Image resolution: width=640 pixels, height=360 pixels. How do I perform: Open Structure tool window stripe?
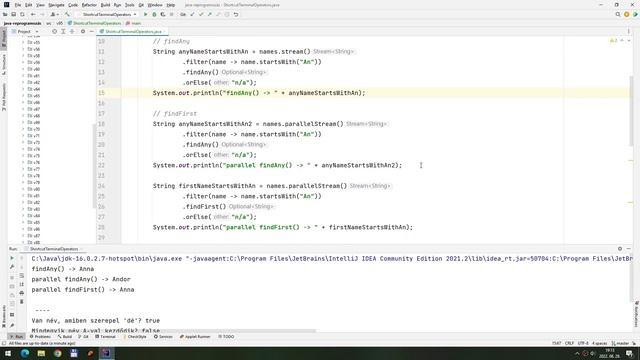coord(4,64)
